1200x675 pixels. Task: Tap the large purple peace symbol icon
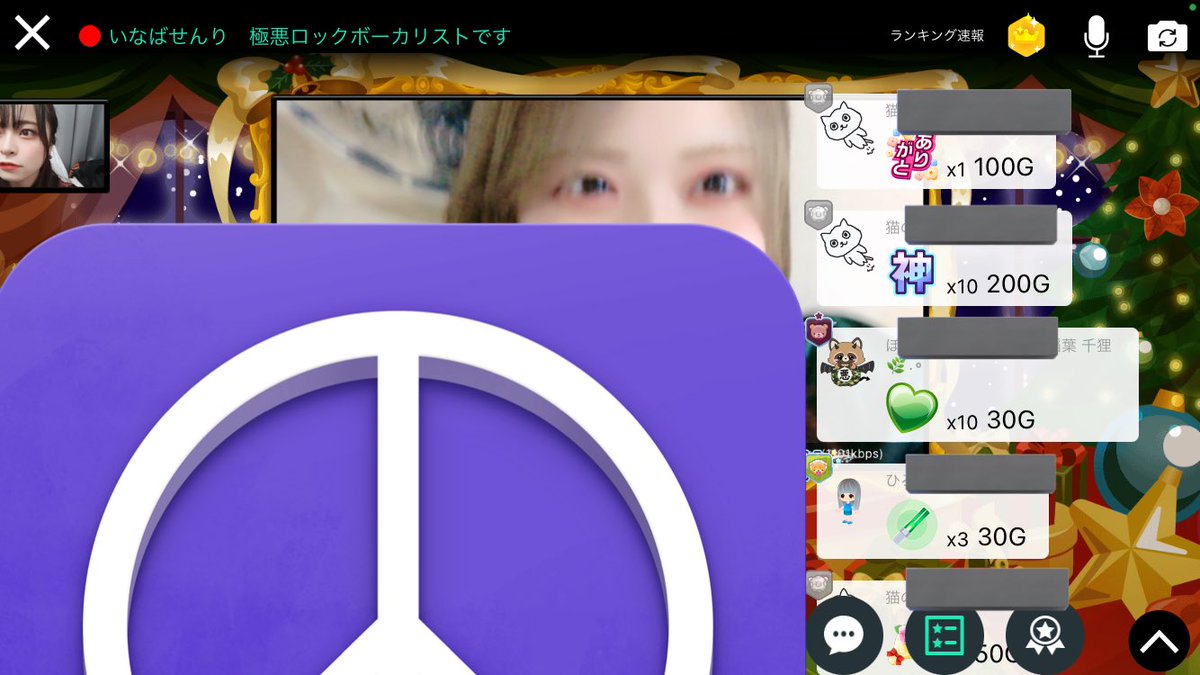pos(400,450)
